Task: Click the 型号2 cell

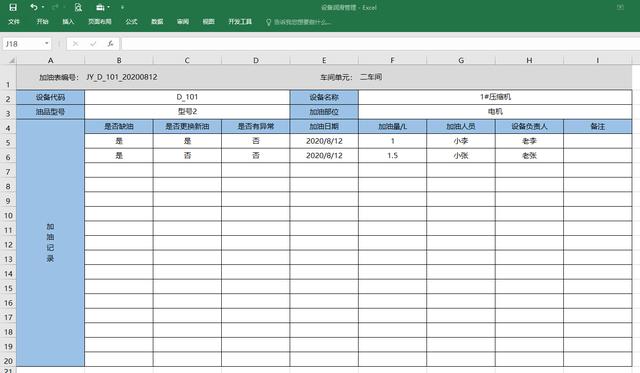Action: pos(187,112)
